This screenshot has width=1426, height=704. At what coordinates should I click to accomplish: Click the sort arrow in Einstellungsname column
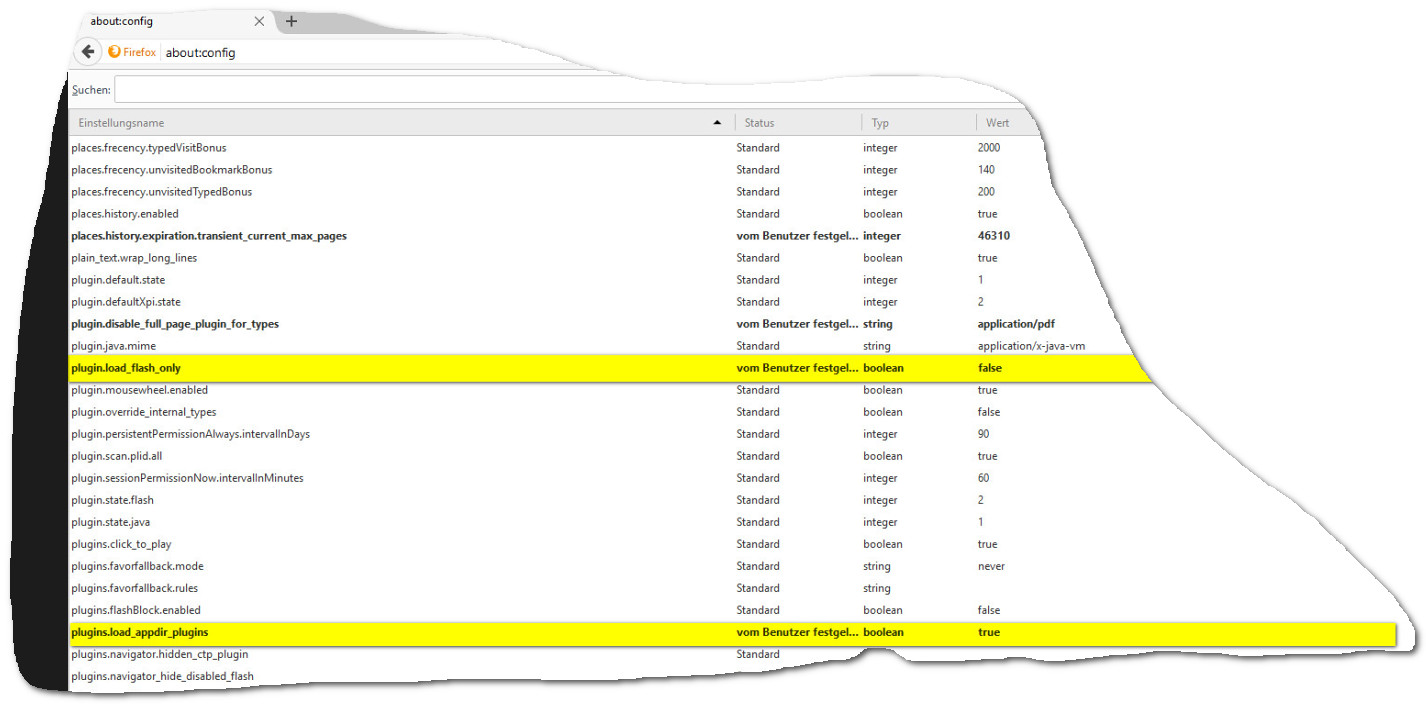pos(717,123)
